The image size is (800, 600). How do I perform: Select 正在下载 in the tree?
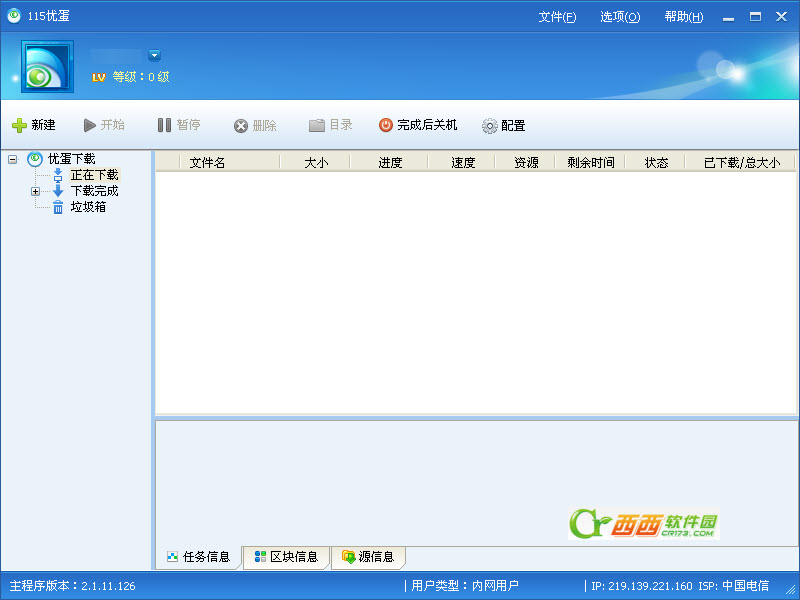[x=94, y=175]
